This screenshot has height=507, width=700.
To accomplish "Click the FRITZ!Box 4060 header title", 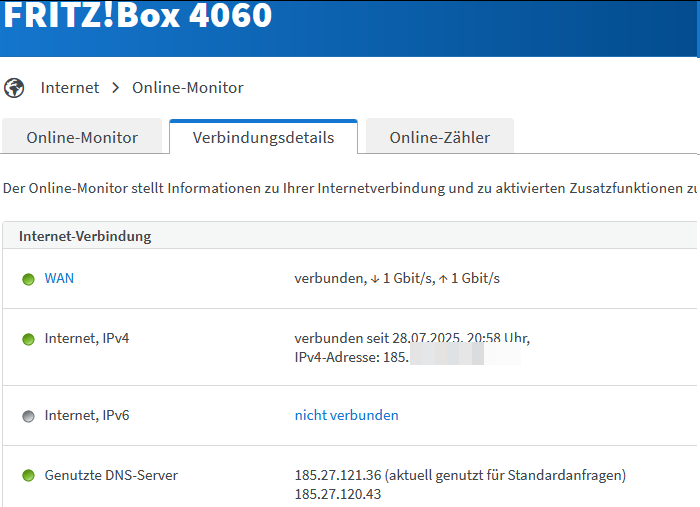I will pos(137,17).
